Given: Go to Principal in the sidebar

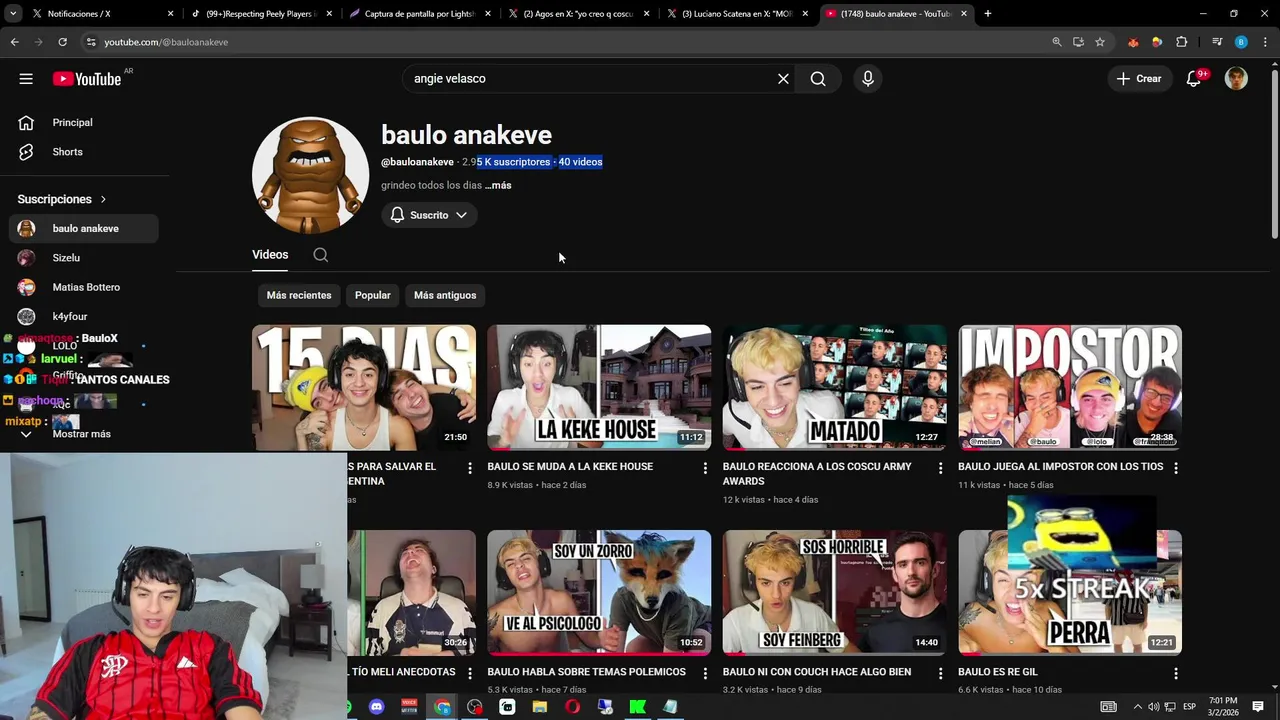Looking at the screenshot, I should 84,123.
